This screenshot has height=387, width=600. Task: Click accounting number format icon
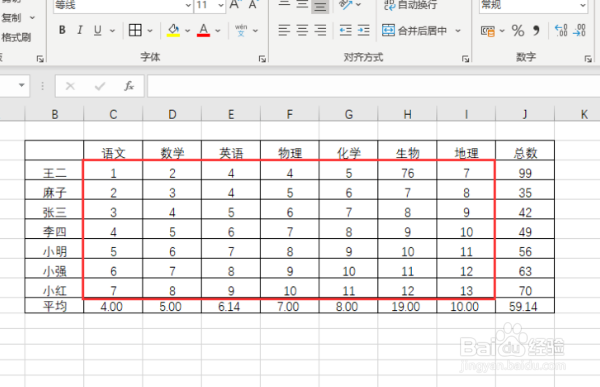[x=488, y=31]
